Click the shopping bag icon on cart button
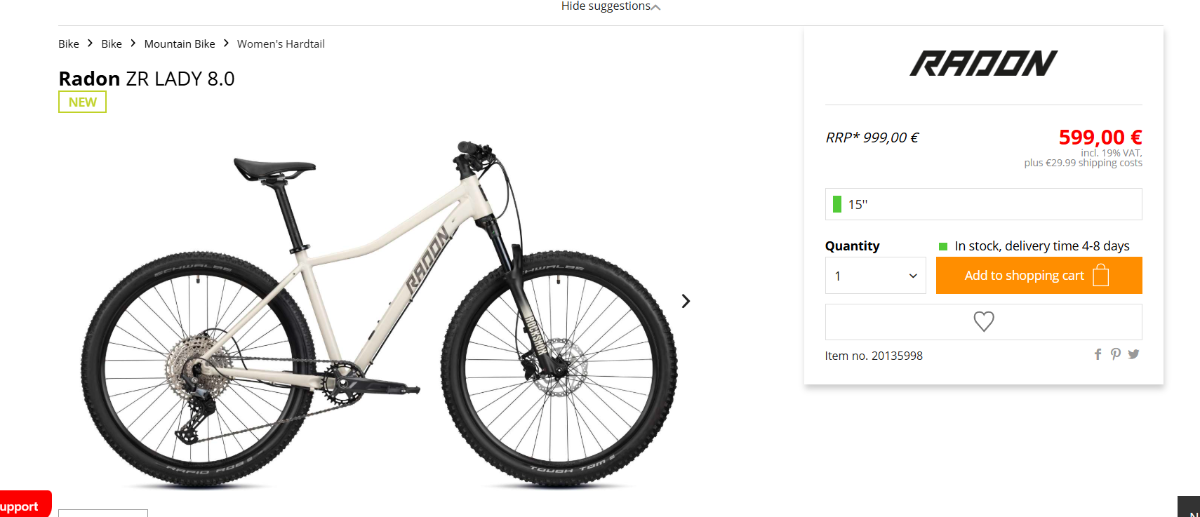This screenshot has height=517, width=1200. [1101, 275]
